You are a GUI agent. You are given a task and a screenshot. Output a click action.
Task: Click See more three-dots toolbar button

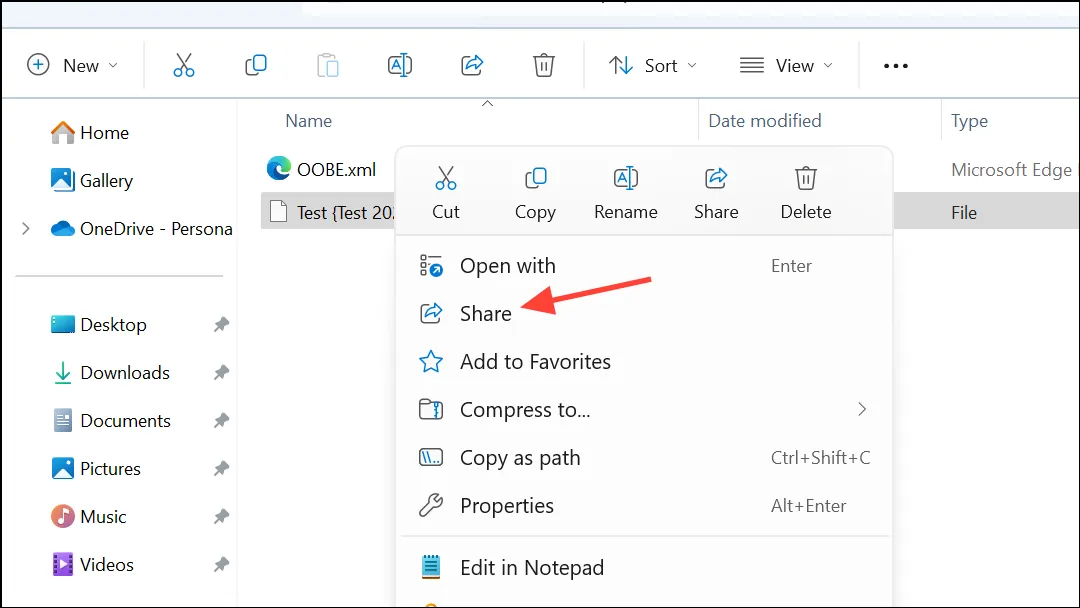pyautogui.click(x=895, y=65)
